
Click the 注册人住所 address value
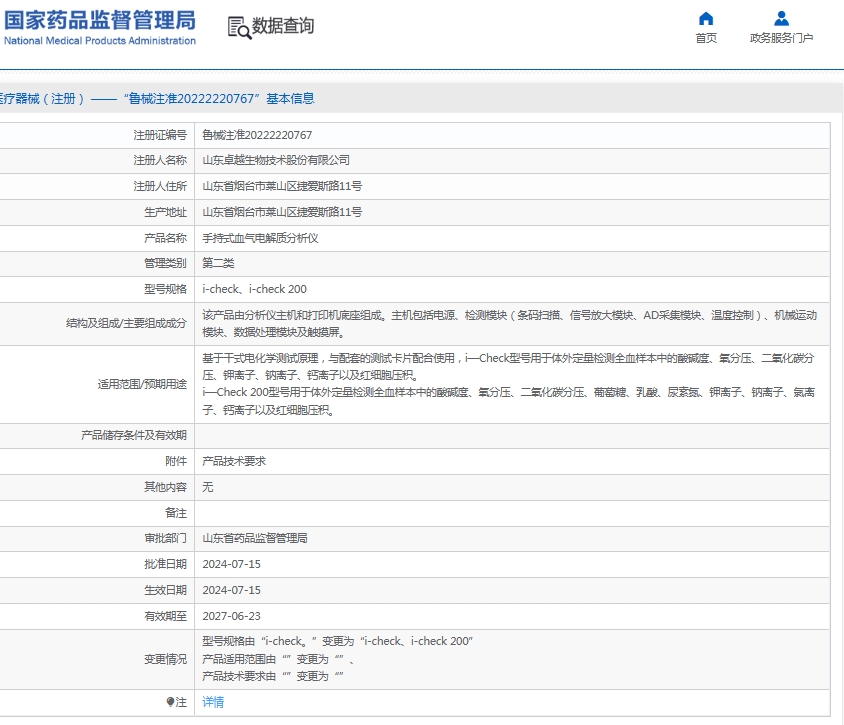point(282,186)
